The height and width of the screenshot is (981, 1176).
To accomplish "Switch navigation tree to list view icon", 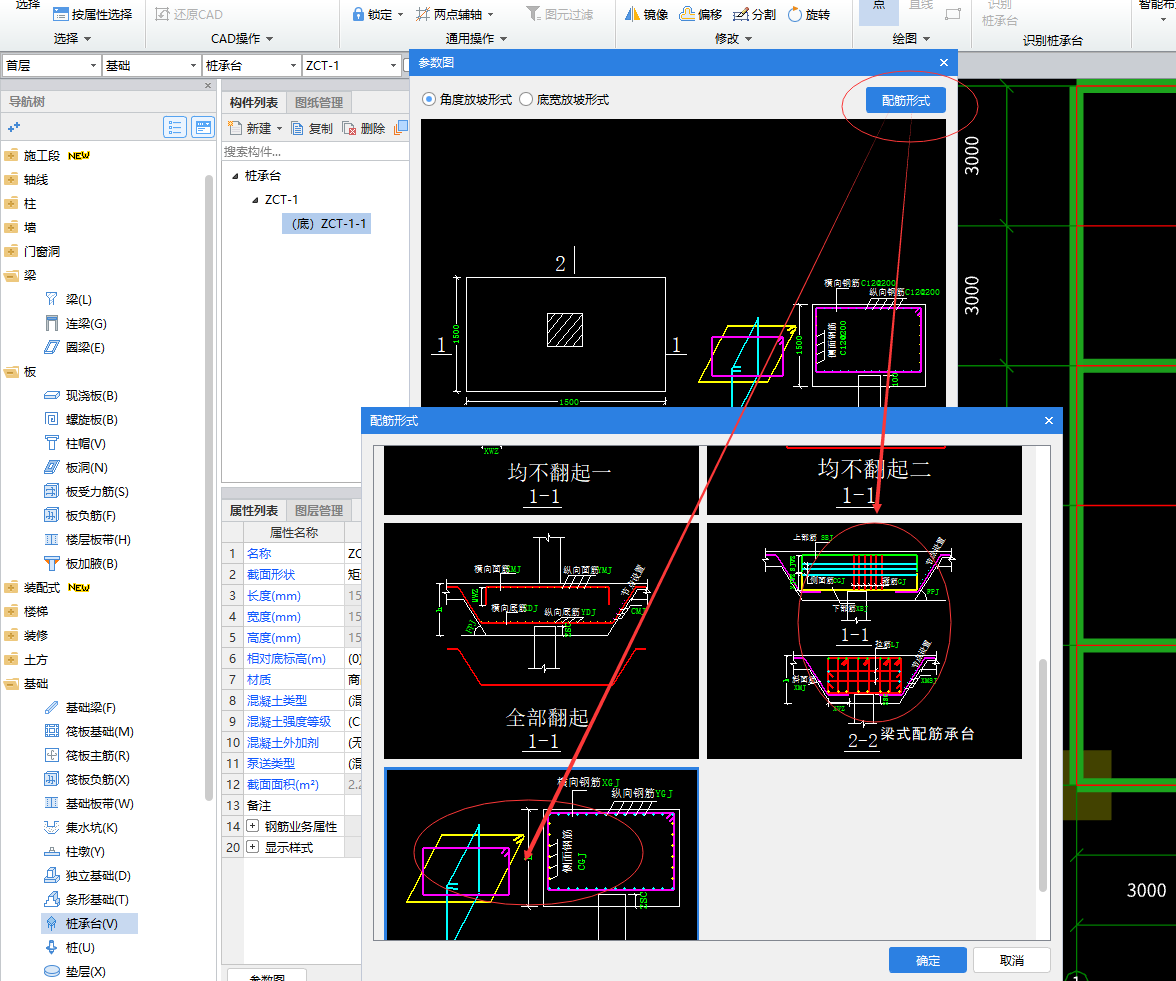I will [175, 128].
